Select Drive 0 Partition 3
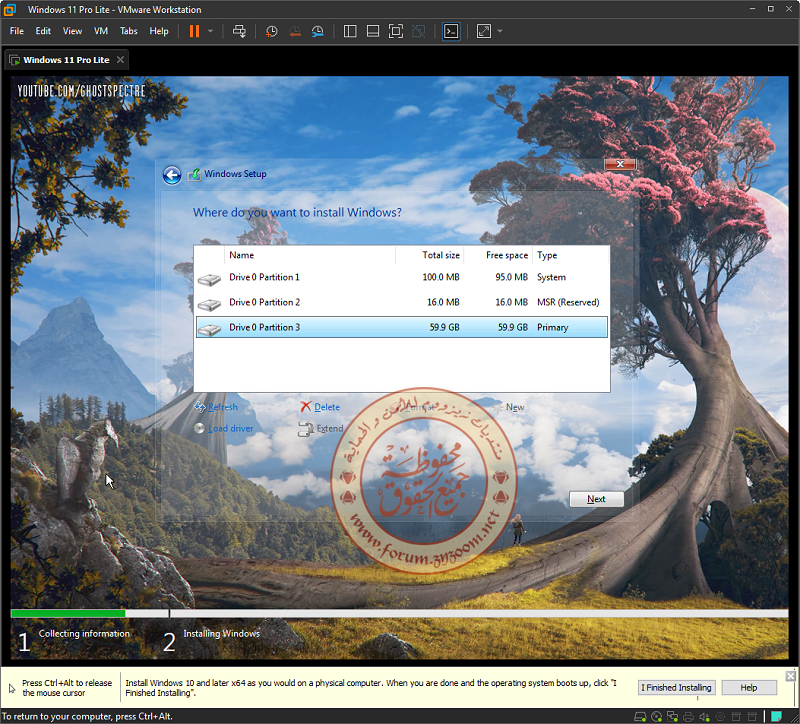 pyautogui.click(x=402, y=327)
